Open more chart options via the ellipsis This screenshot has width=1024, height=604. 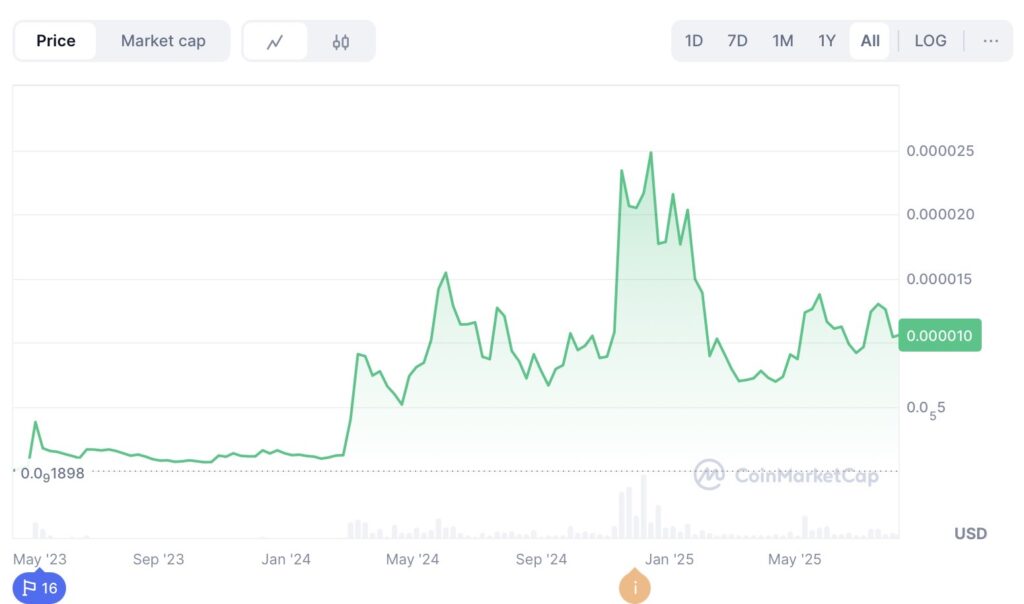[x=991, y=41]
